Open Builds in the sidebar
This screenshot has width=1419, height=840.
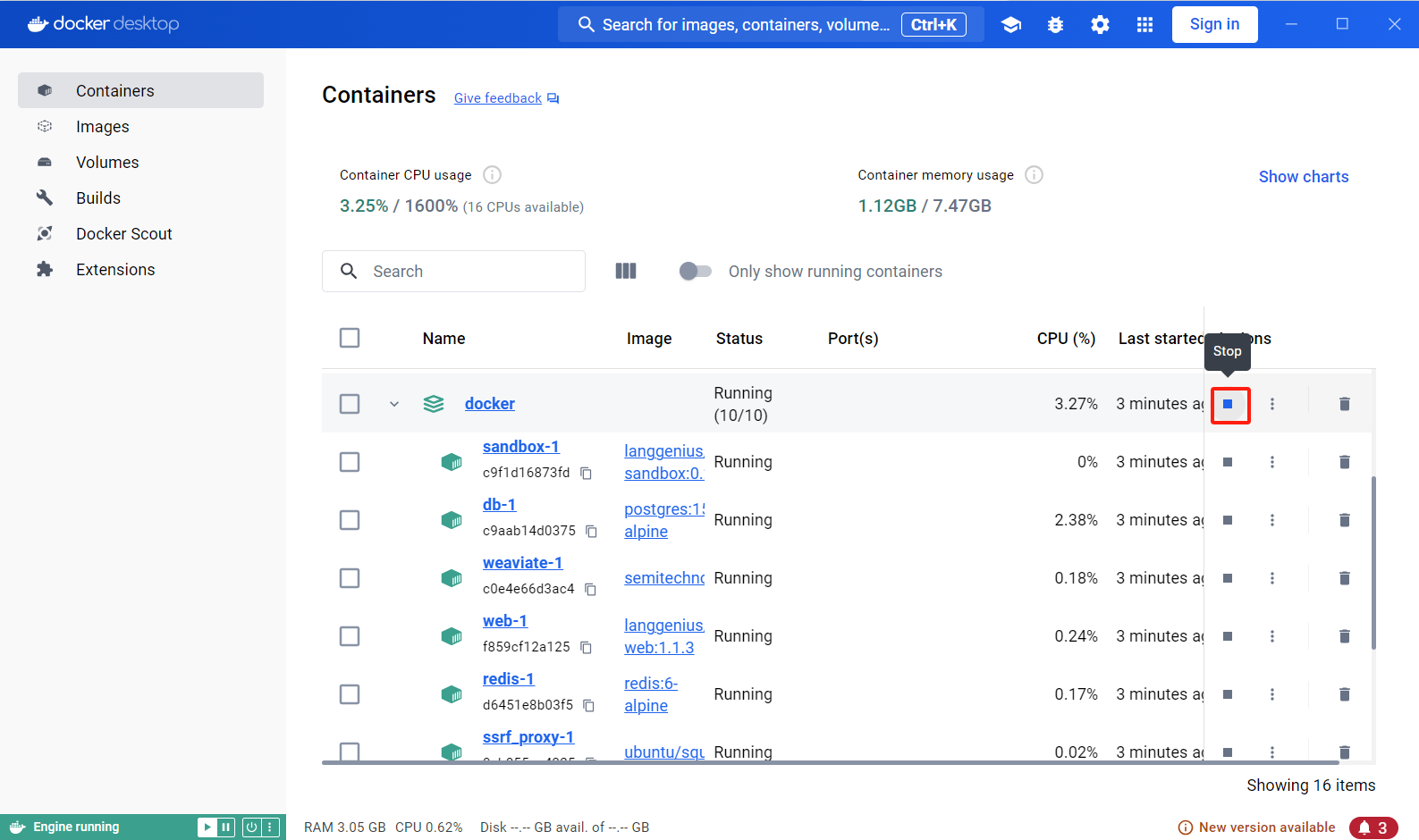click(140, 197)
